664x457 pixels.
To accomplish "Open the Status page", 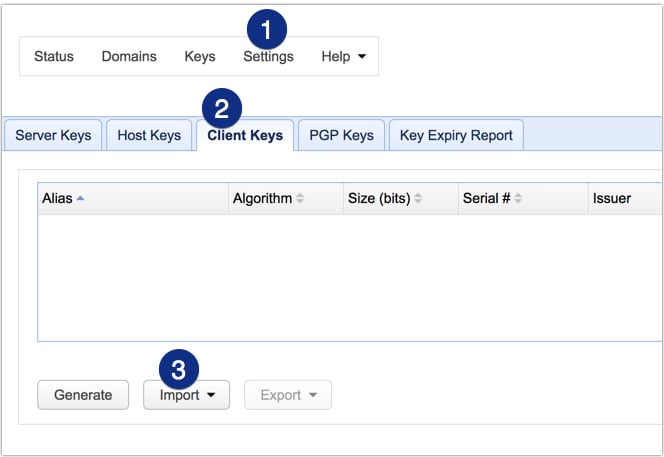I will pyautogui.click(x=54, y=57).
